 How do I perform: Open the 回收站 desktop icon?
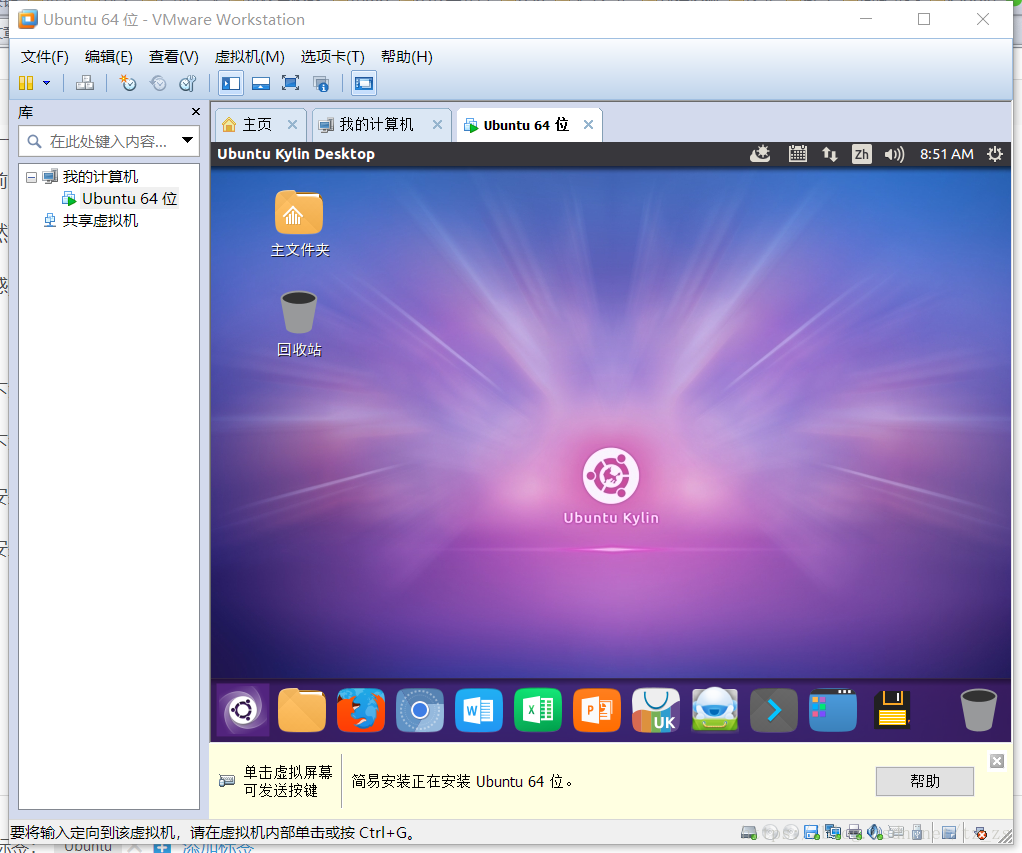click(299, 324)
